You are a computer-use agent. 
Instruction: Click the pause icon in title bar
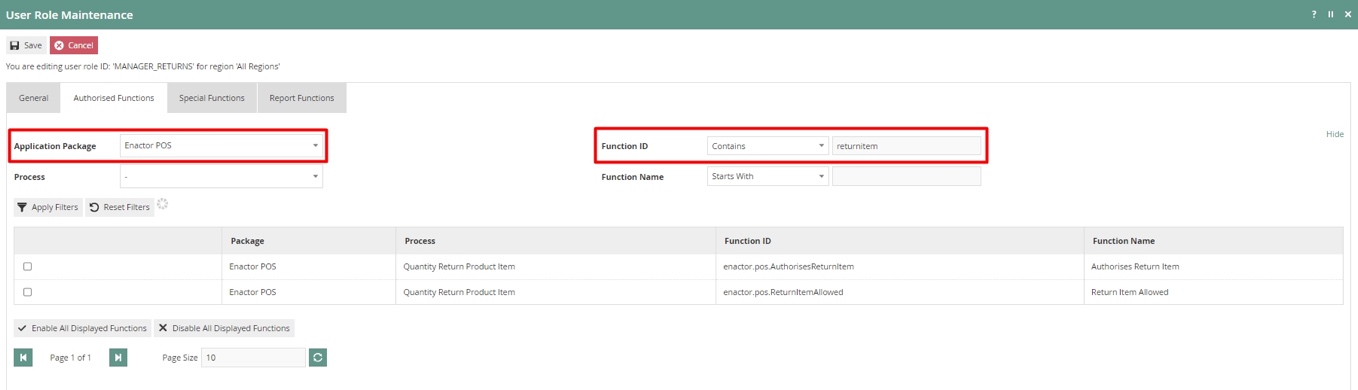click(1331, 14)
